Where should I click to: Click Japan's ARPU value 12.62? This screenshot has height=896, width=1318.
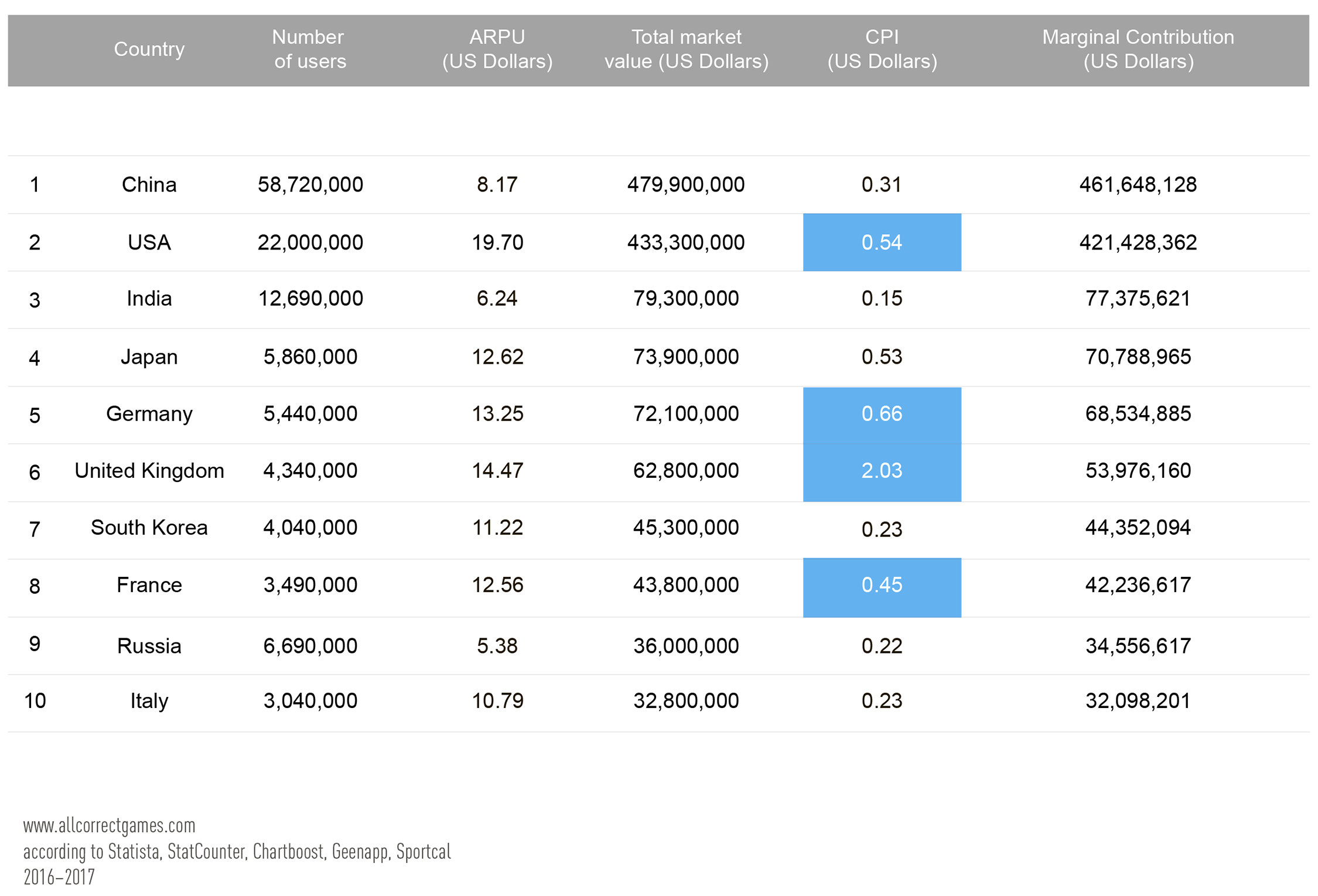(497, 357)
